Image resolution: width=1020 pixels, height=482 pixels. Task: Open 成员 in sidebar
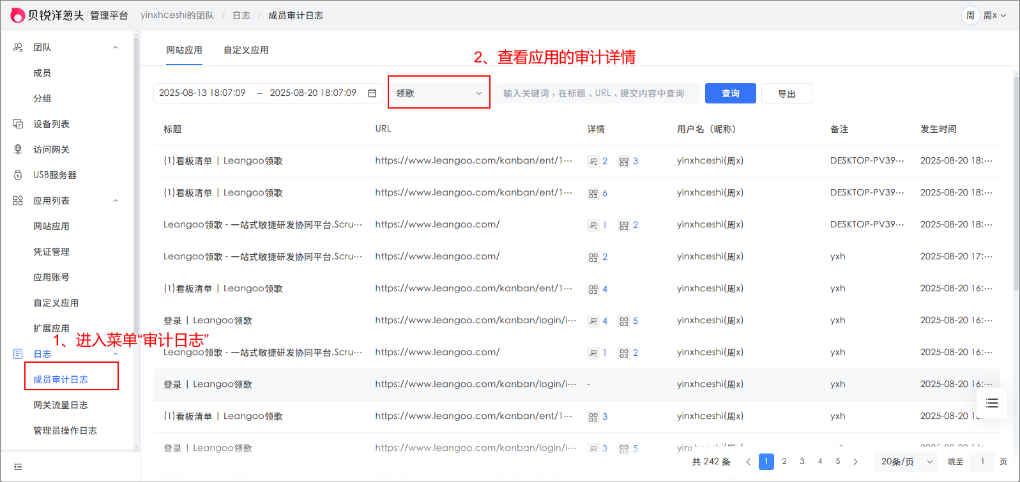pos(42,73)
